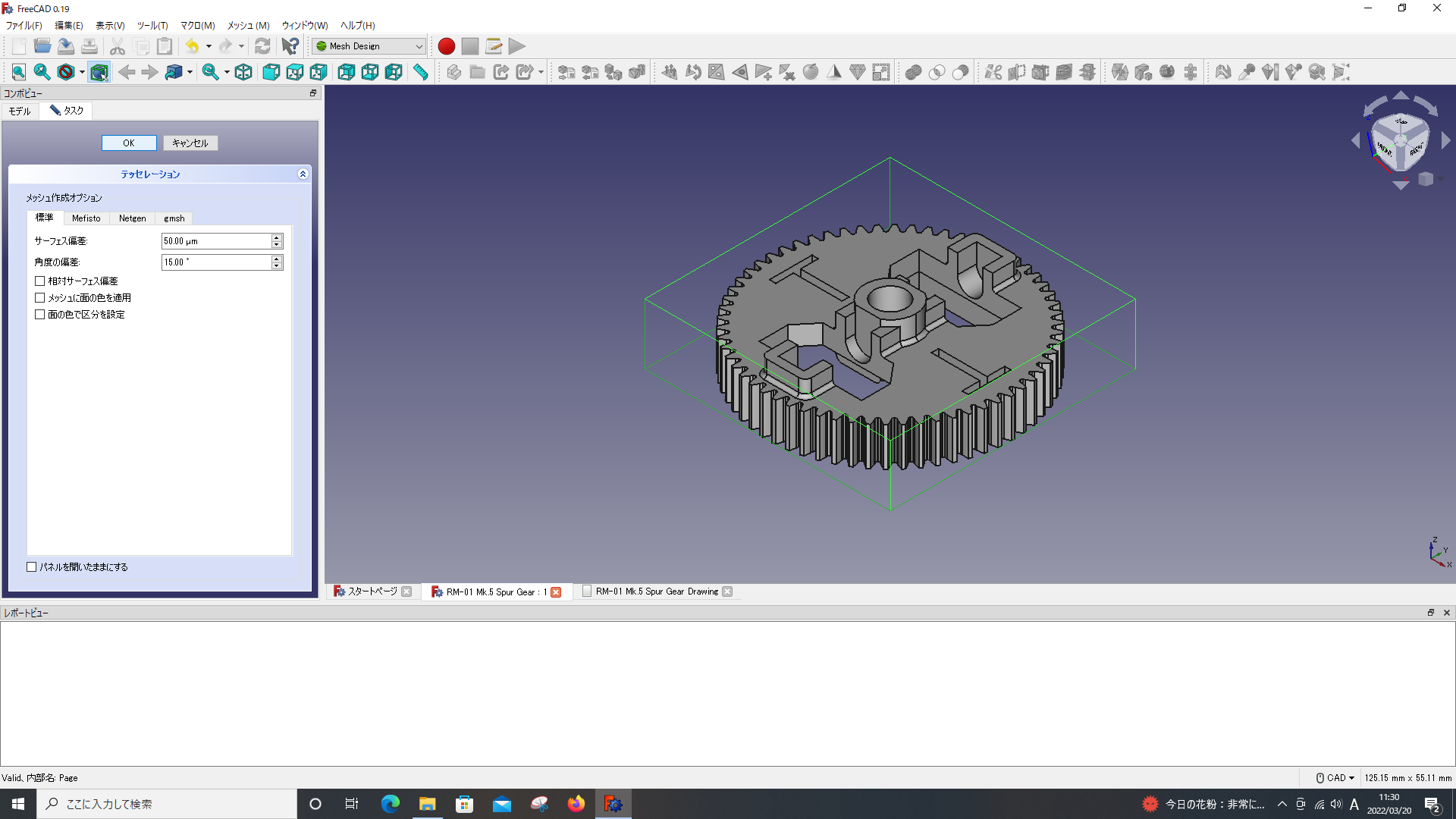Open Microsoft Edge from the taskbar
Viewport: 1456px width, 819px height.
tap(390, 804)
